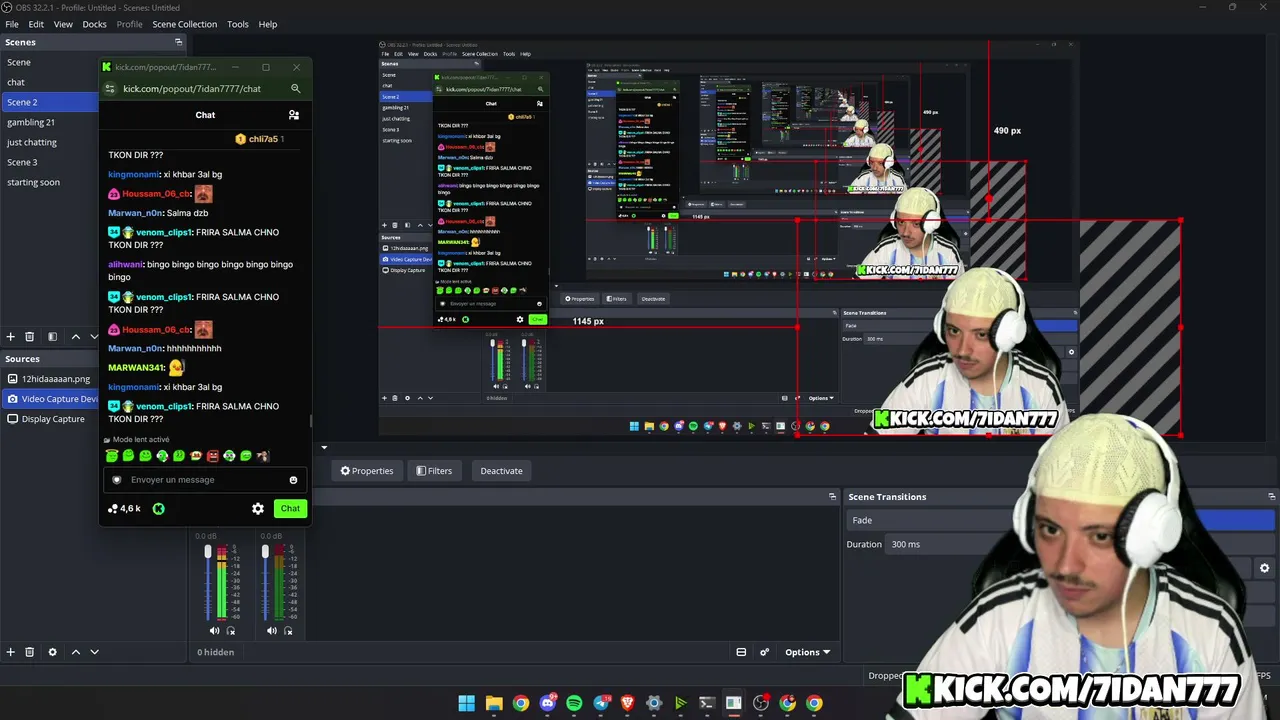Screen dimensions: 1280x720
Task: Open Kick chat settings gear
Action: pos(258,508)
